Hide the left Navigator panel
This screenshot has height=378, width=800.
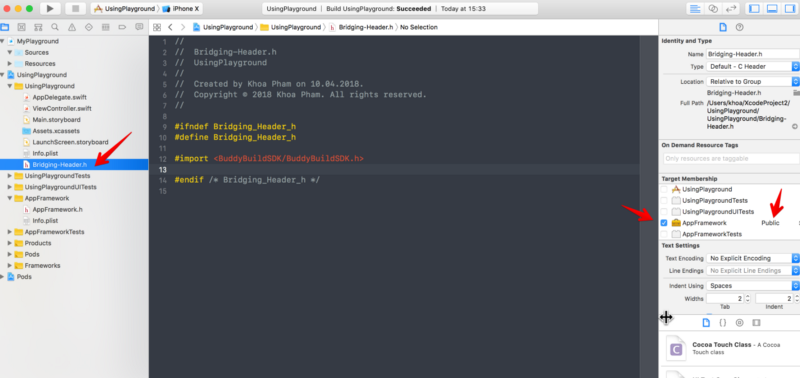(x=755, y=9)
